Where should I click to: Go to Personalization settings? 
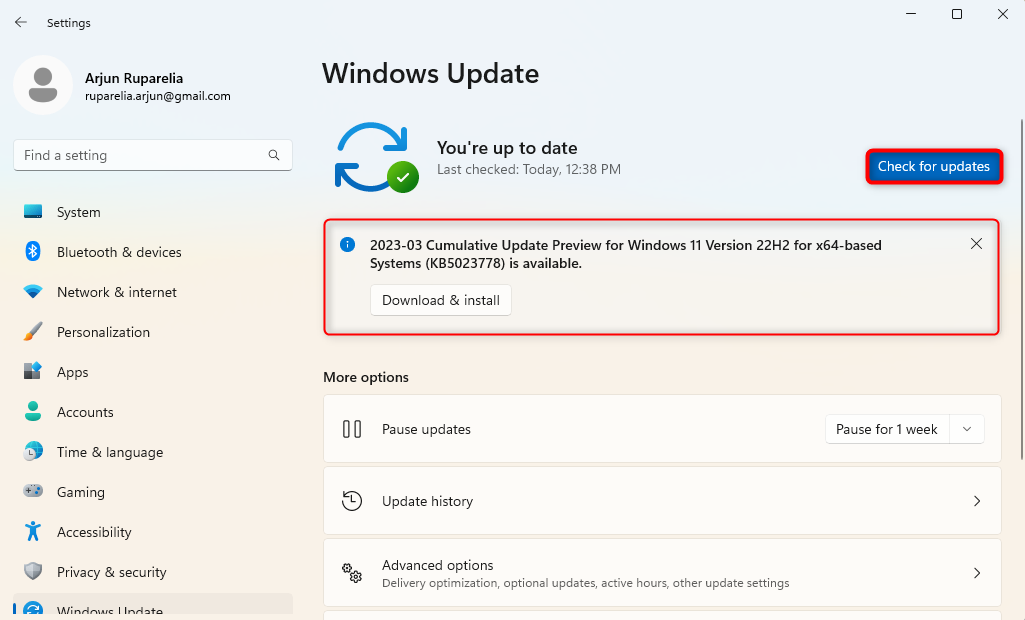[153, 332]
